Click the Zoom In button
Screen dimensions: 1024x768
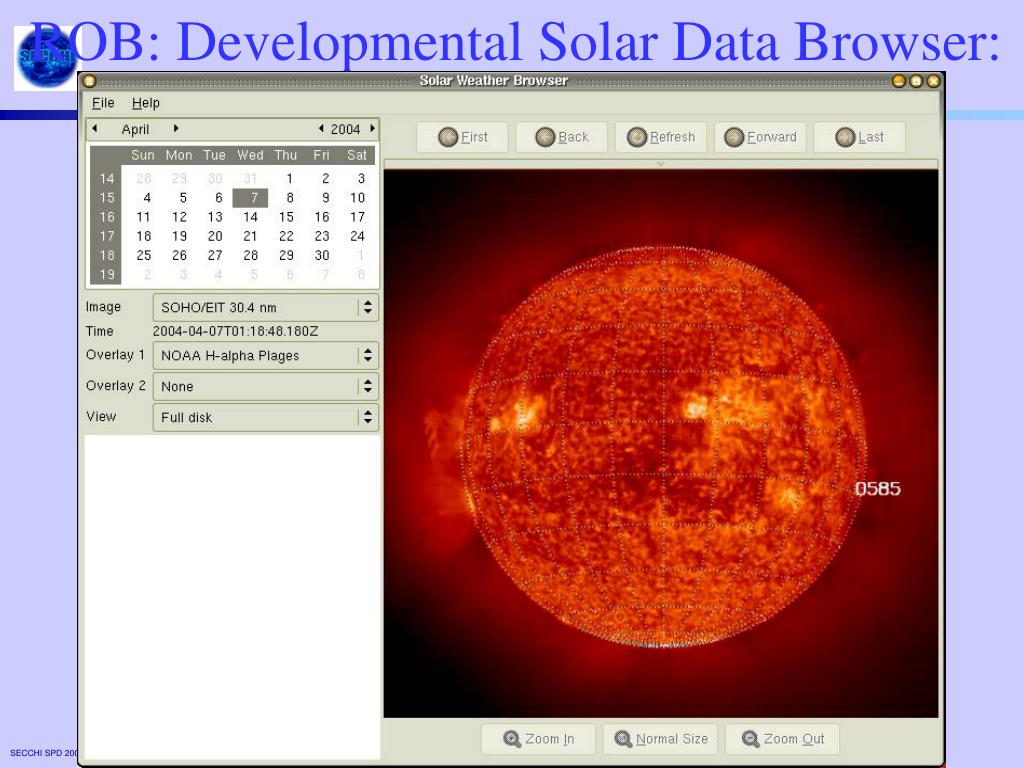coord(538,739)
